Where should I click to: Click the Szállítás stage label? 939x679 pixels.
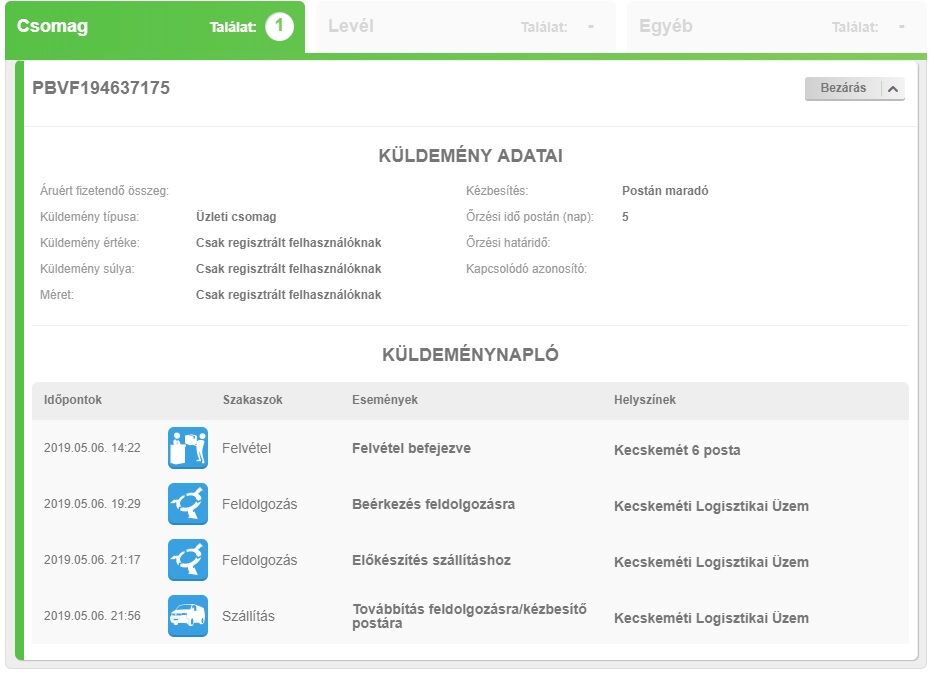point(248,616)
